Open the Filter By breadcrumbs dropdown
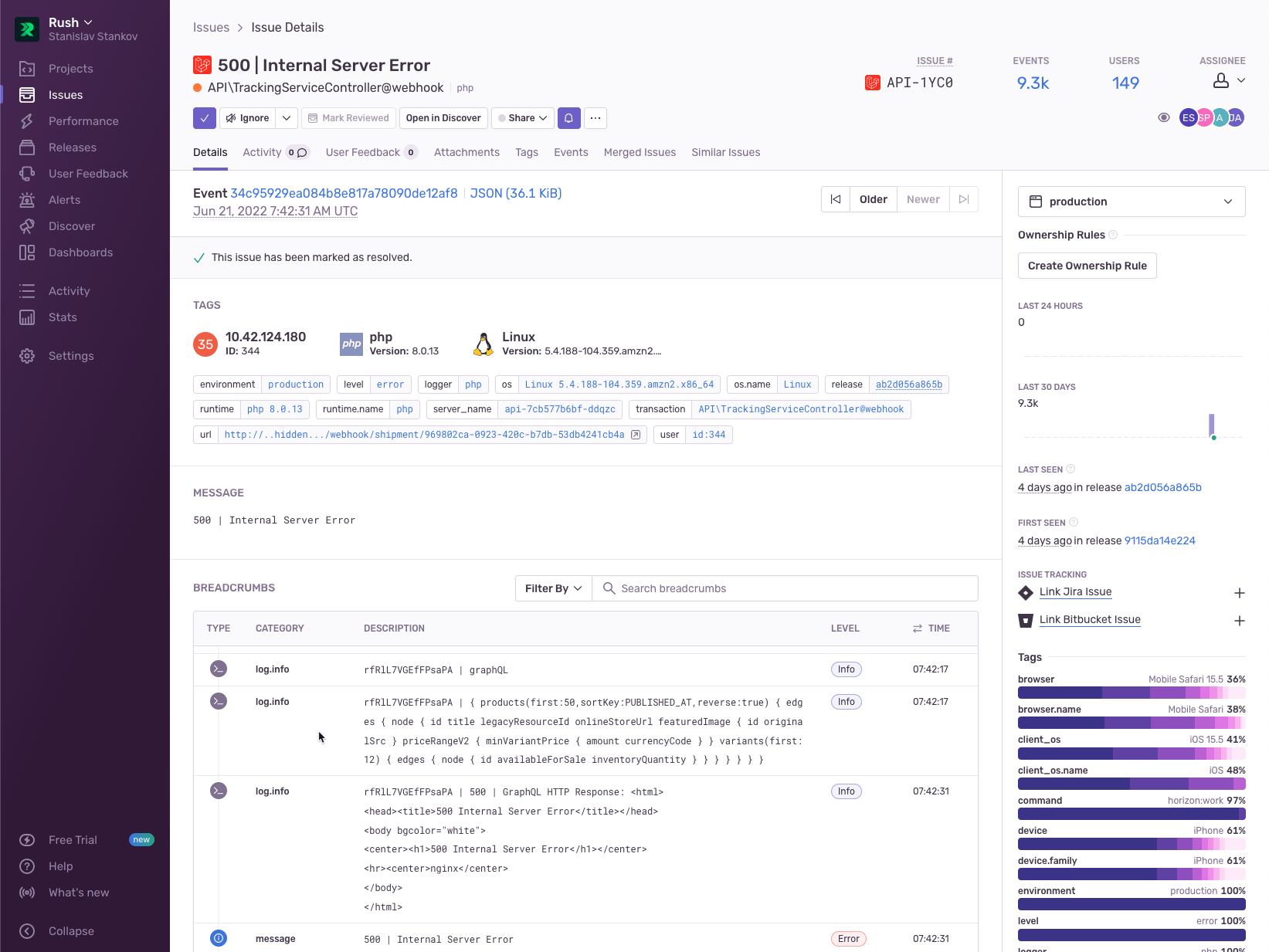Image resolution: width=1269 pixels, height=952 pixels. [x=553, y=588]
